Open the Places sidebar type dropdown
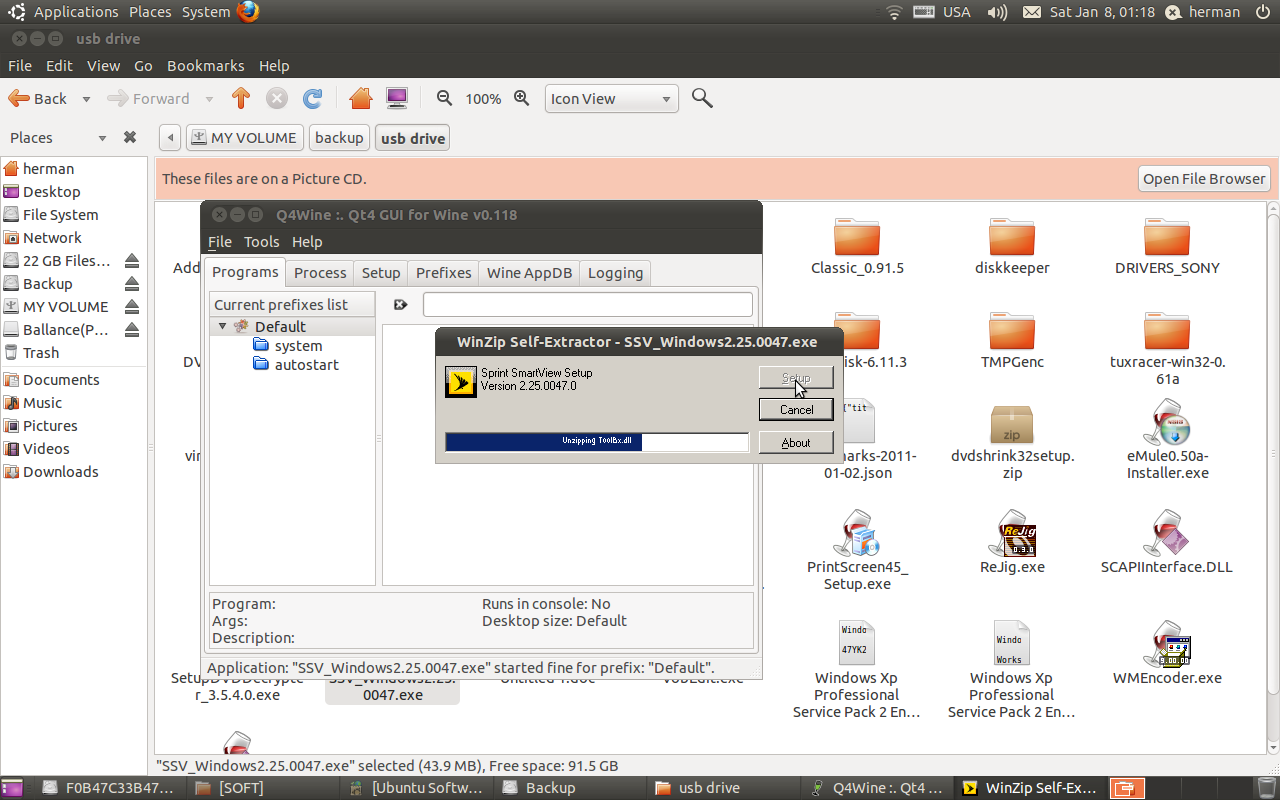This screenshot has height=800, width=1280. point(101,137)
